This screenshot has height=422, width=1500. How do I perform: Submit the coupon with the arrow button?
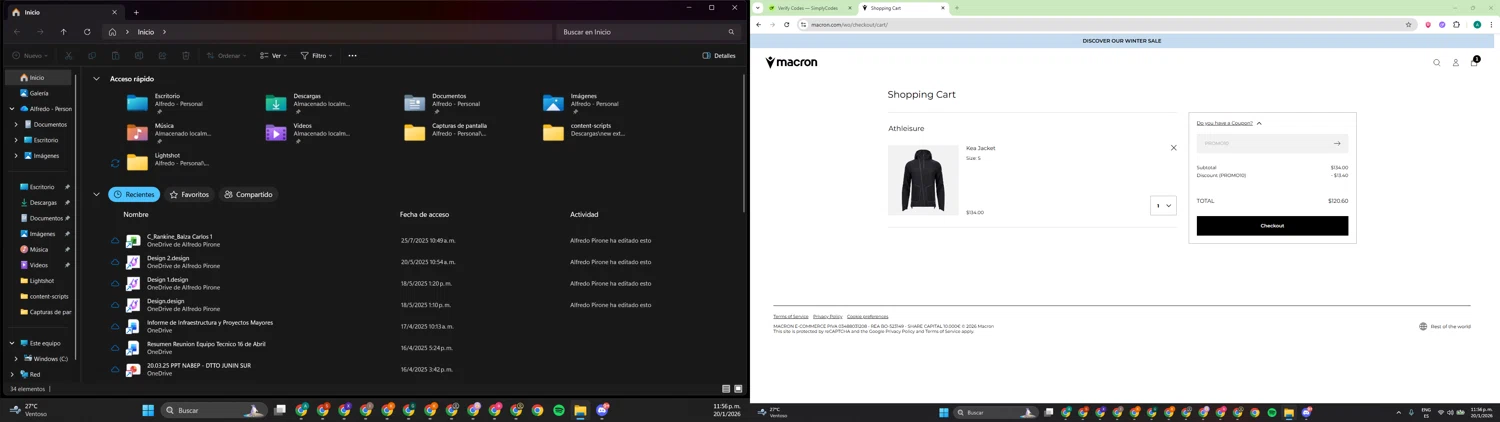[x=1337, y=143]
